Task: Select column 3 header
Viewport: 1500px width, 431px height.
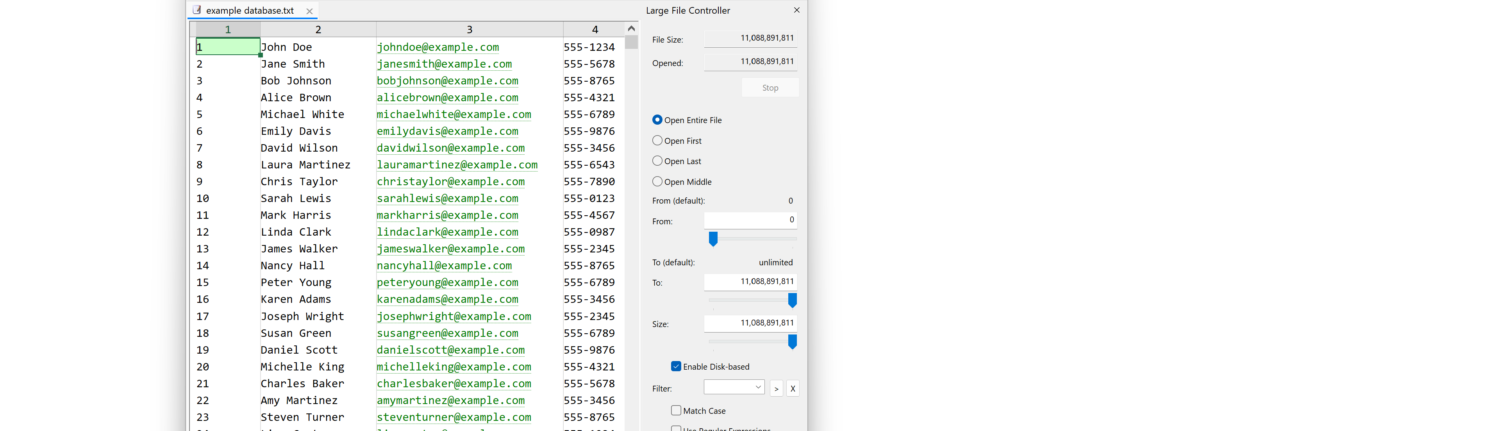Action: [x=469, y=30]
